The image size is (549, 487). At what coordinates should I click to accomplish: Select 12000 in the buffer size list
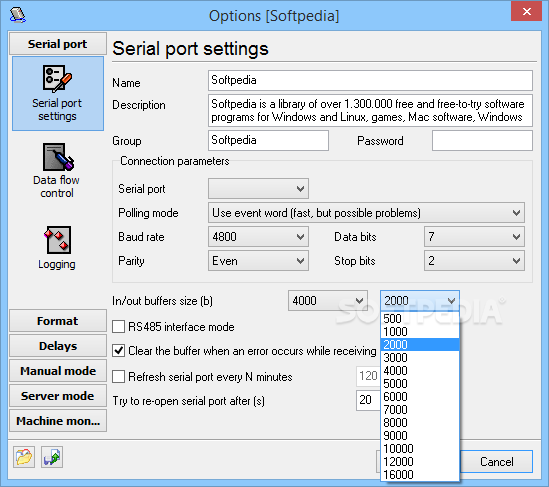[x=420, y=461]
